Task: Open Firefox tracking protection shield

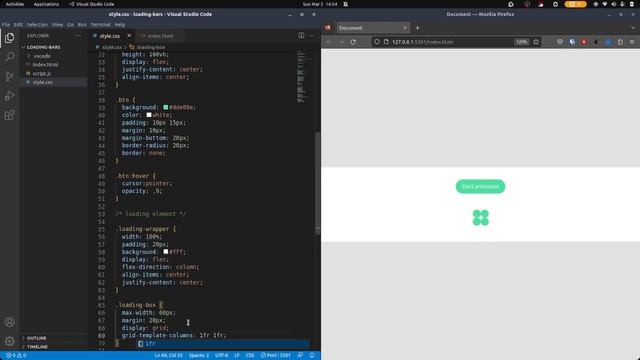Action: (x=377, y=42)
